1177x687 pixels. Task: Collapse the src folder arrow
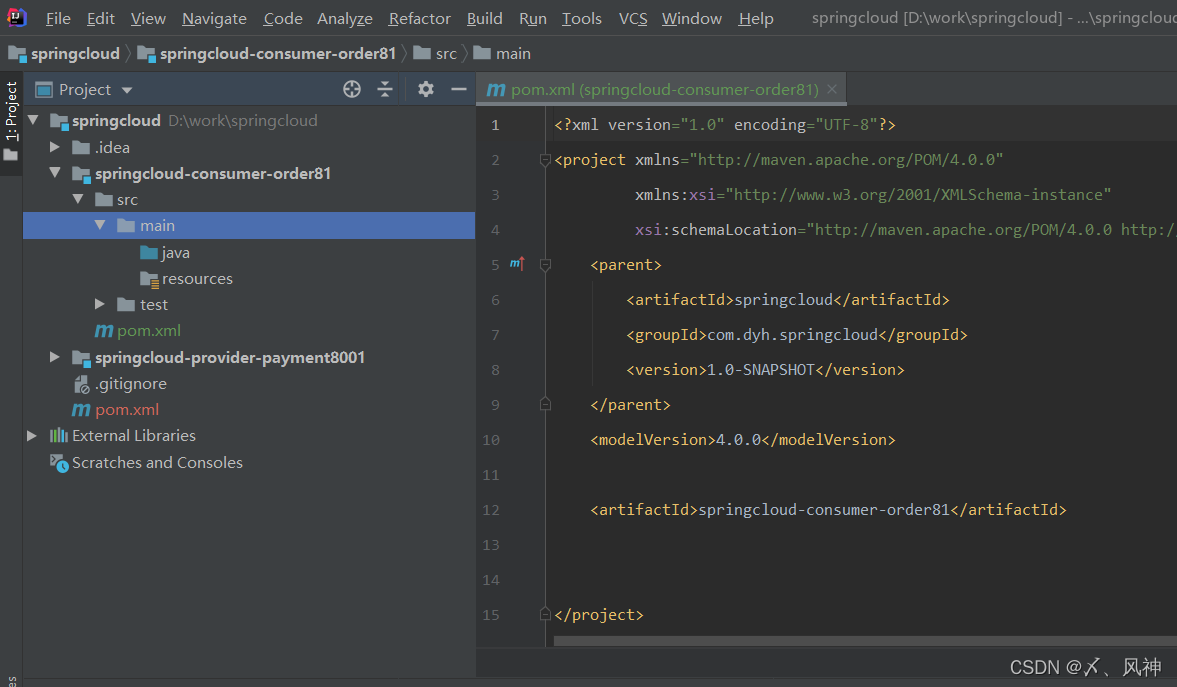[x=78, y=199]
